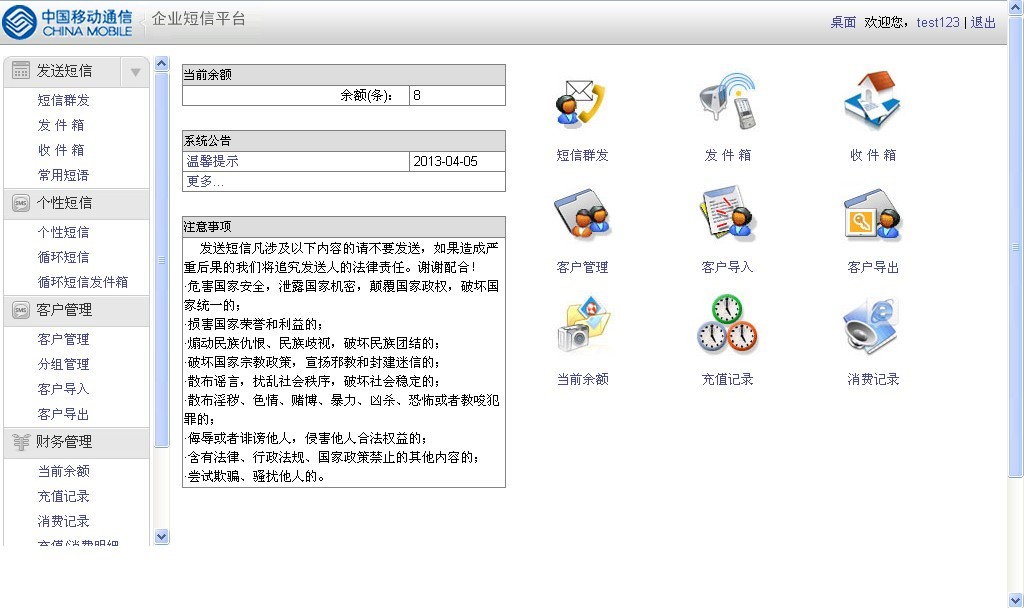Viewport: 1024px width, 608px height.
Task: Click the announcement date 2013-04-05
Action: (x=445, y=161)
